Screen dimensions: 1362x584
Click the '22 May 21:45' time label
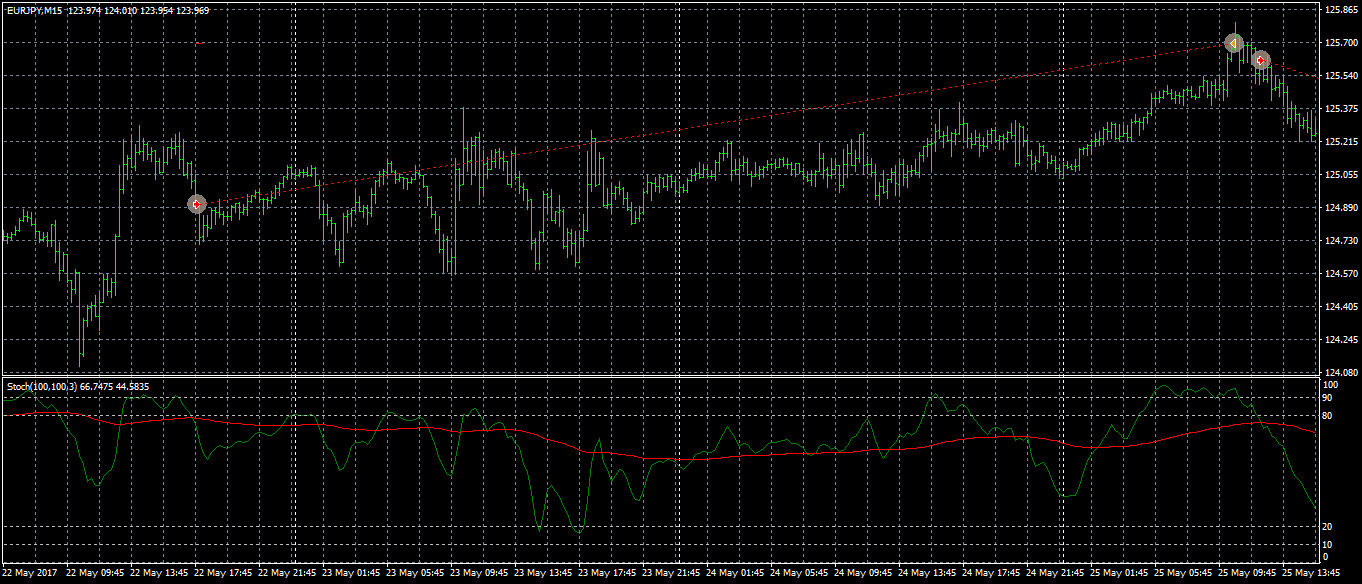288,574
